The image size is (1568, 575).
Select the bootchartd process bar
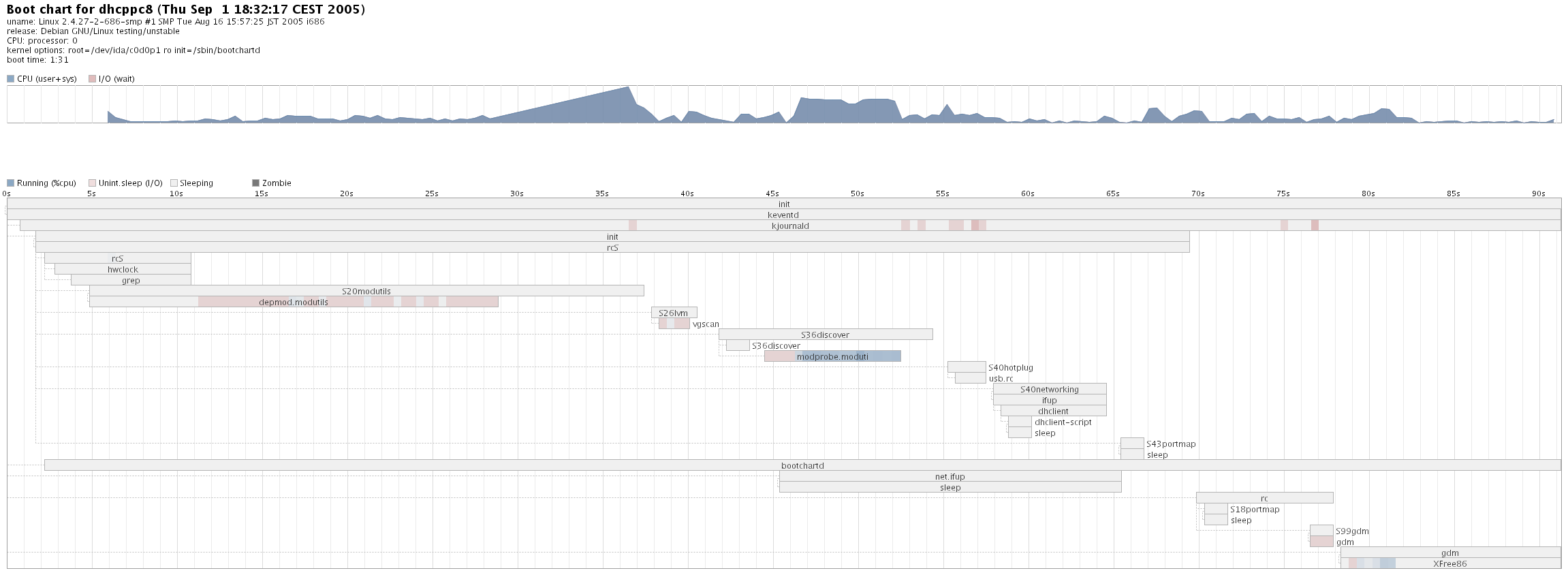coord(802,465)
